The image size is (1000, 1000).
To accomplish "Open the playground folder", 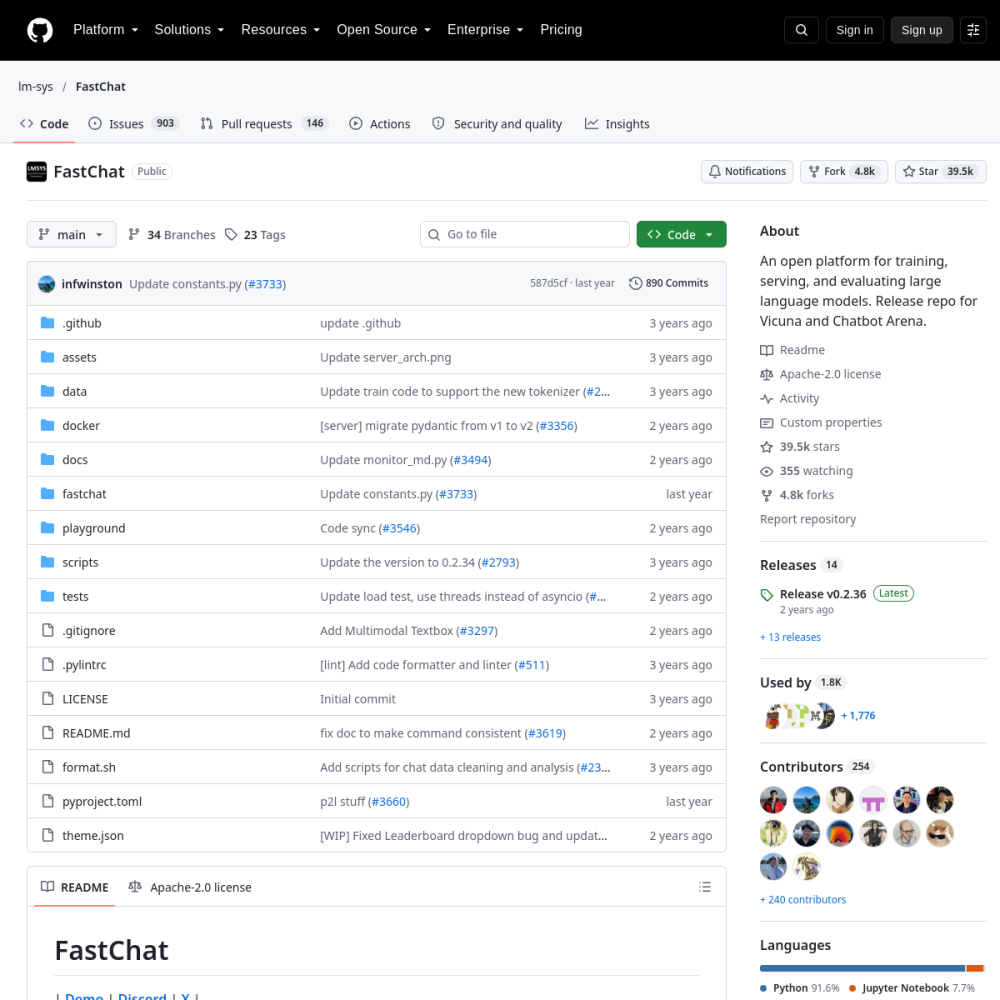I will pos(94,528).
